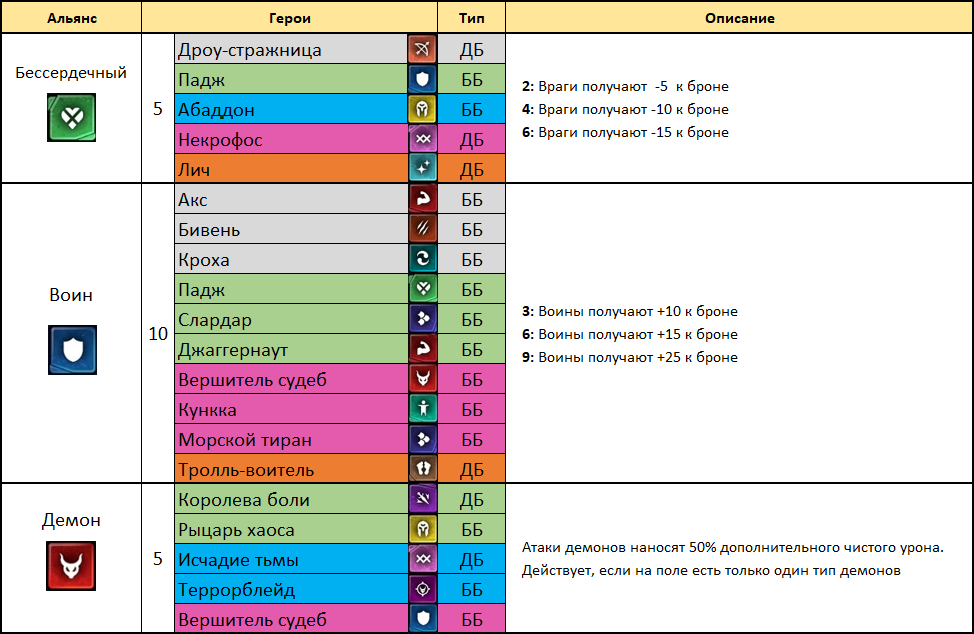Click the footprints icon beside Тролль-воитель

tap(422, 469)
